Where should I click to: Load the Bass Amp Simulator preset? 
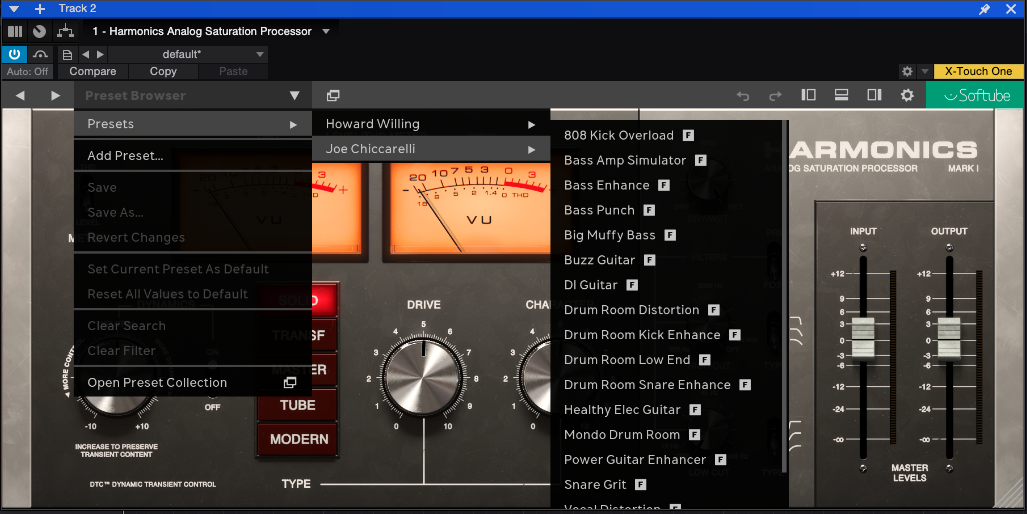666,160
